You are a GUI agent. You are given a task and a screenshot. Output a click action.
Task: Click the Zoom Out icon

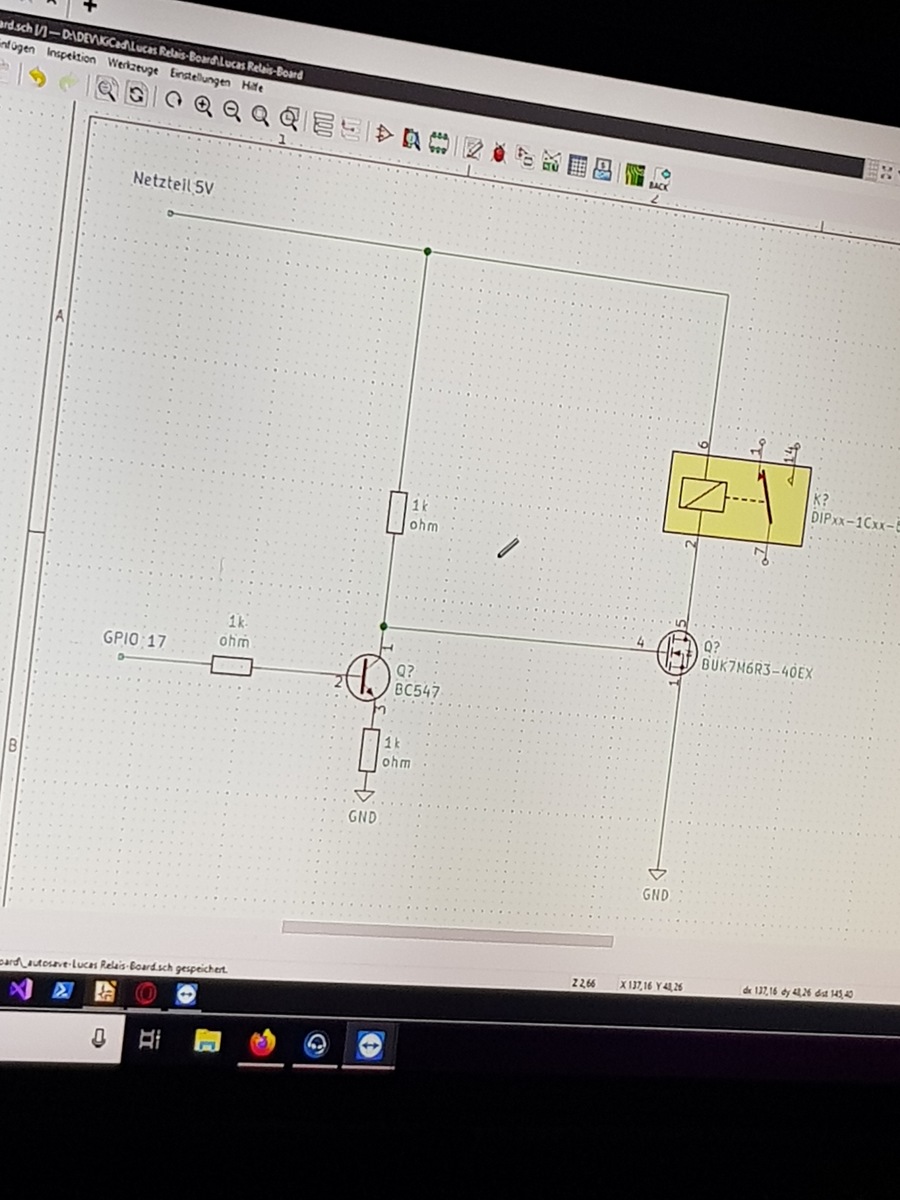point(232,109)
